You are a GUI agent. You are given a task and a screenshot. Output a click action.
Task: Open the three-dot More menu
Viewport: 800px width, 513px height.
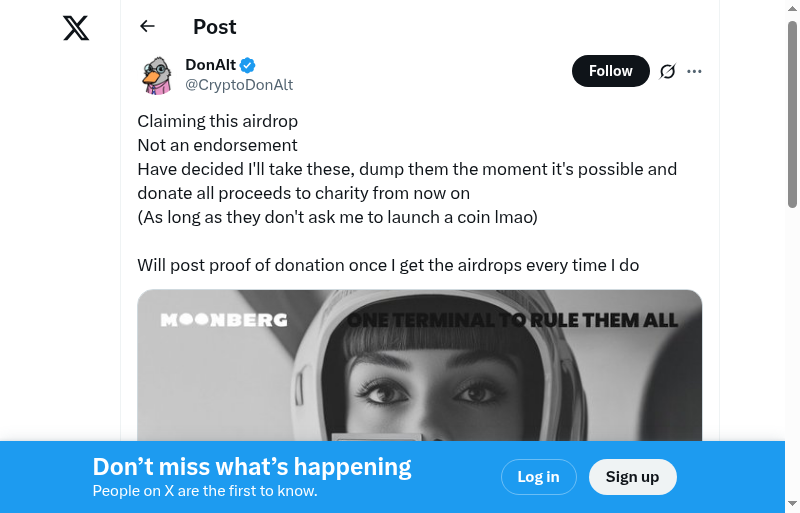pos(695,71)
